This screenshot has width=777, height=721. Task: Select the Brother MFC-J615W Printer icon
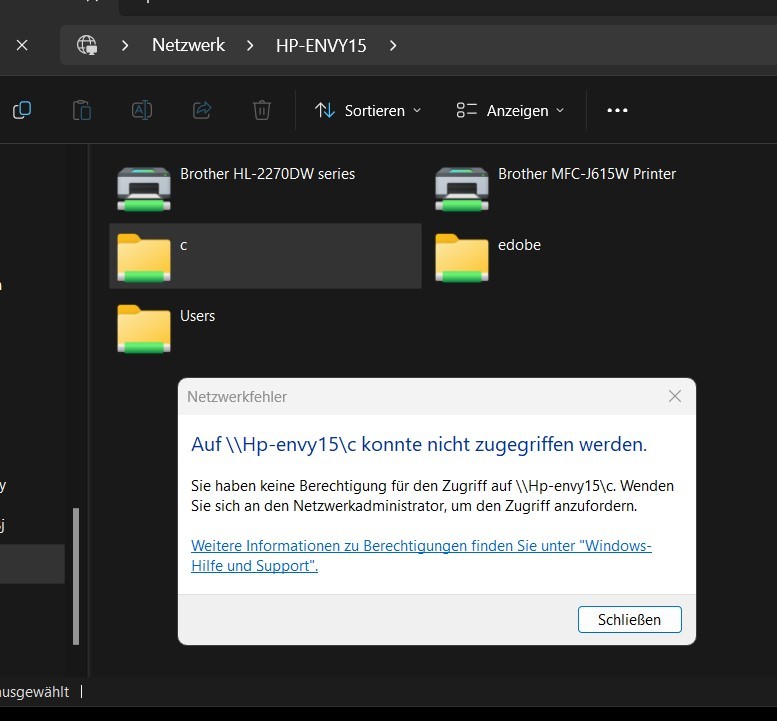point(462,189)
